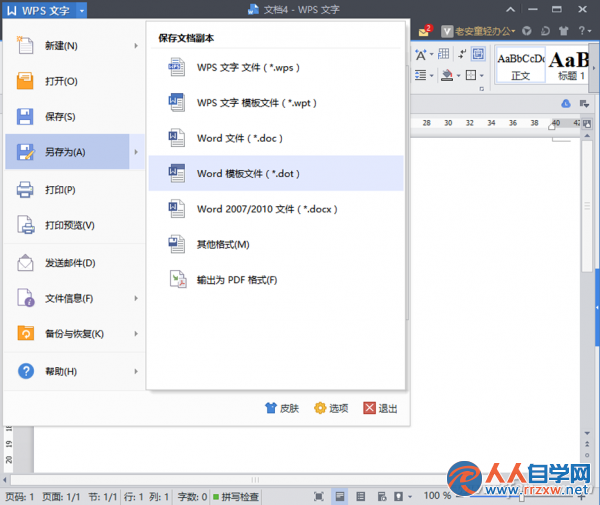Screen dimensions: 600x505
Task: Expand the Save As (另存为) submenu arrow
Action: click(136, 152)
